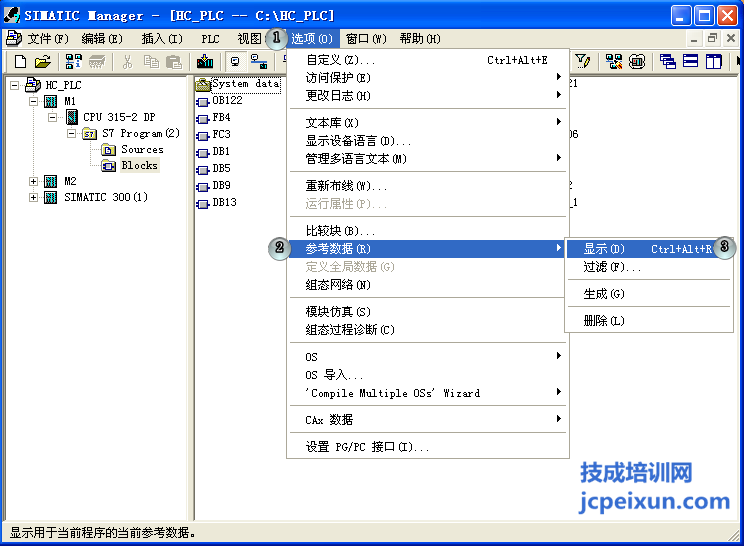Expand the M2 station node

[33, 181]
